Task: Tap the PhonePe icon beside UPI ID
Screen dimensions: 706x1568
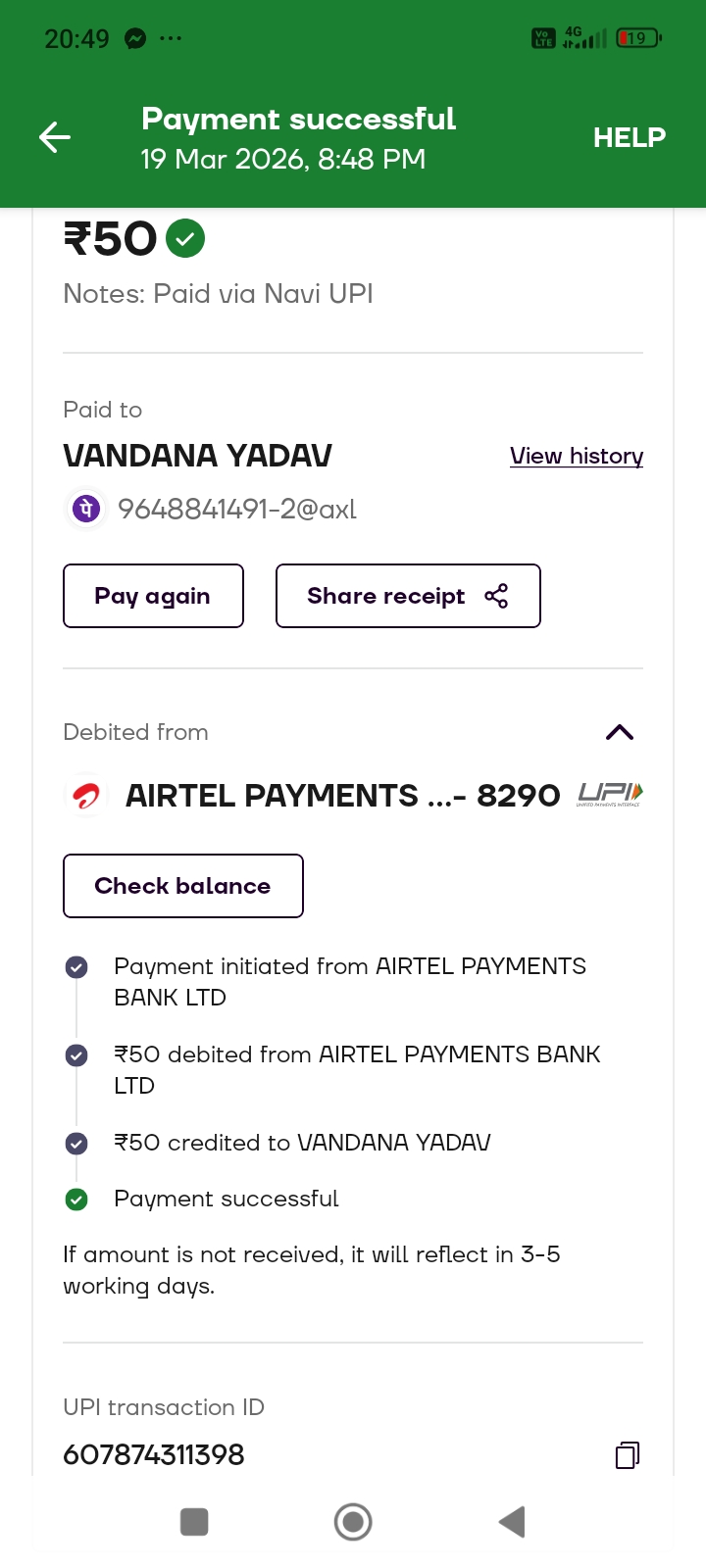Action: (x=86, y=510)
